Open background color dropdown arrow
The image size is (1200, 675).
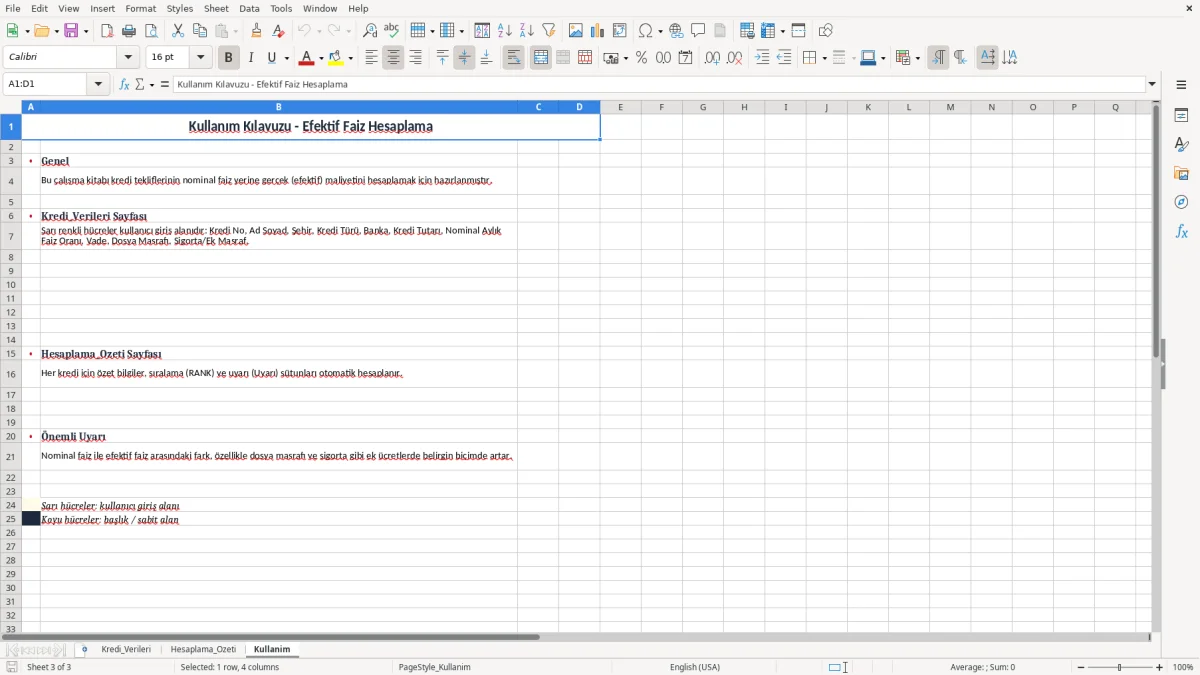(350, 58)
